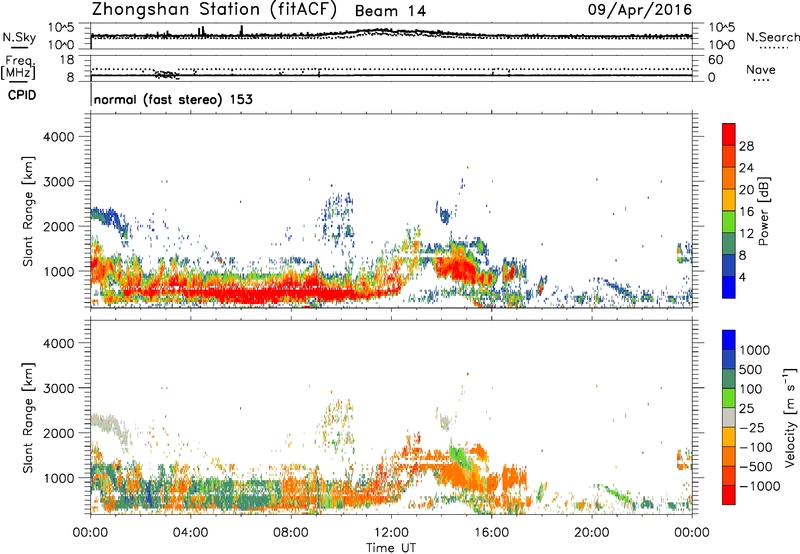Click the 'Beam 14' label
800x554 pixels.
(390, 11)
